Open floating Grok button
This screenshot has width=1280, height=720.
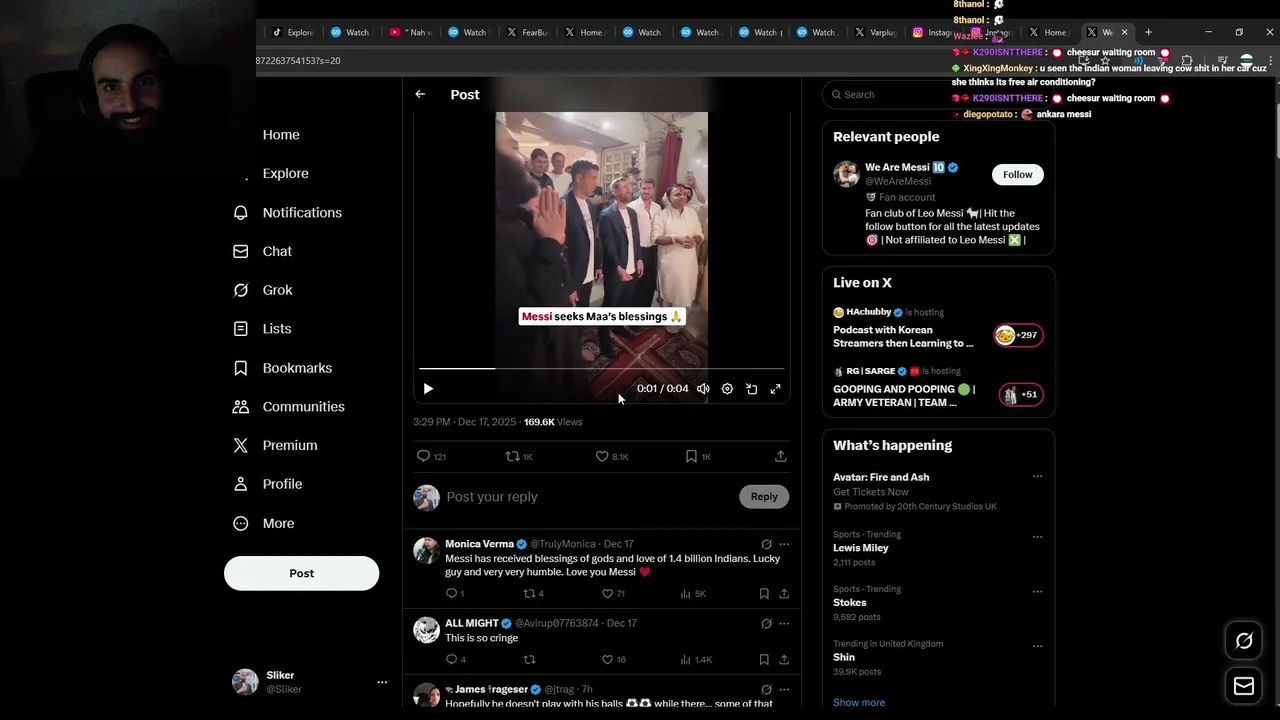1244,642
